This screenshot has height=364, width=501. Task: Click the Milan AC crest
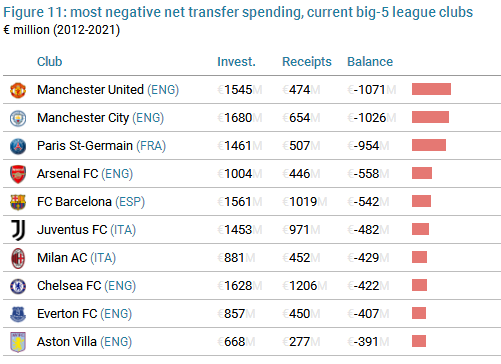(18, 258)
